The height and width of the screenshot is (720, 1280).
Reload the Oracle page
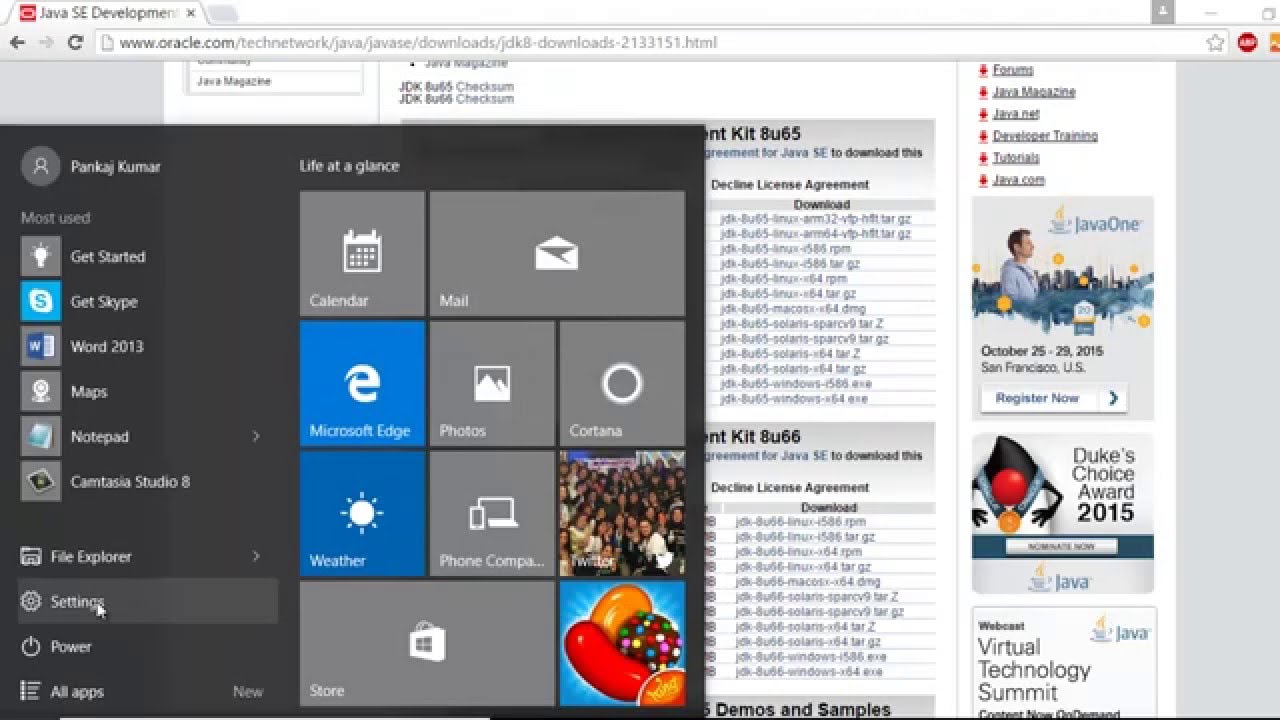[74, 43]
